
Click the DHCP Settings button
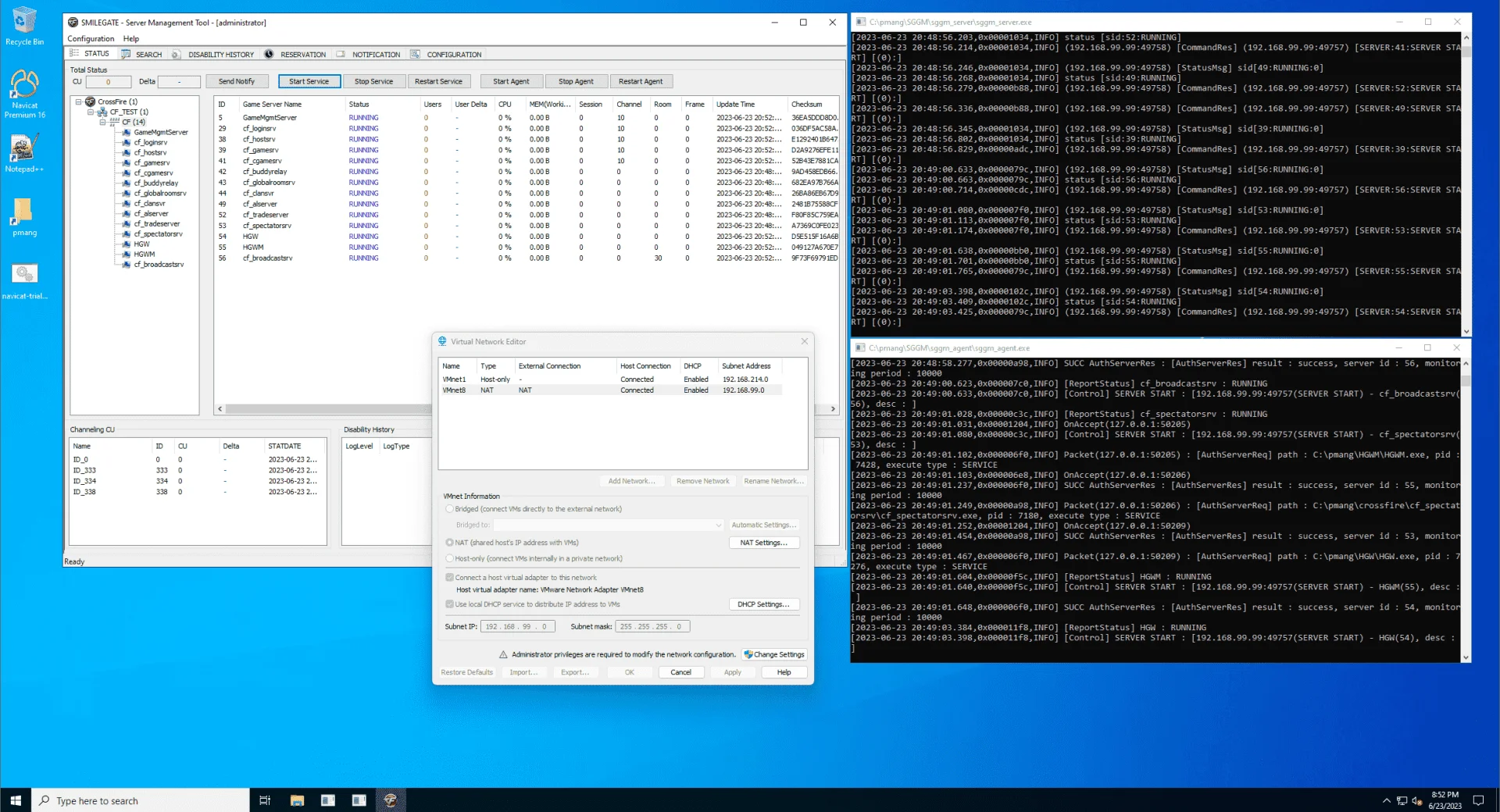point(763,604)
